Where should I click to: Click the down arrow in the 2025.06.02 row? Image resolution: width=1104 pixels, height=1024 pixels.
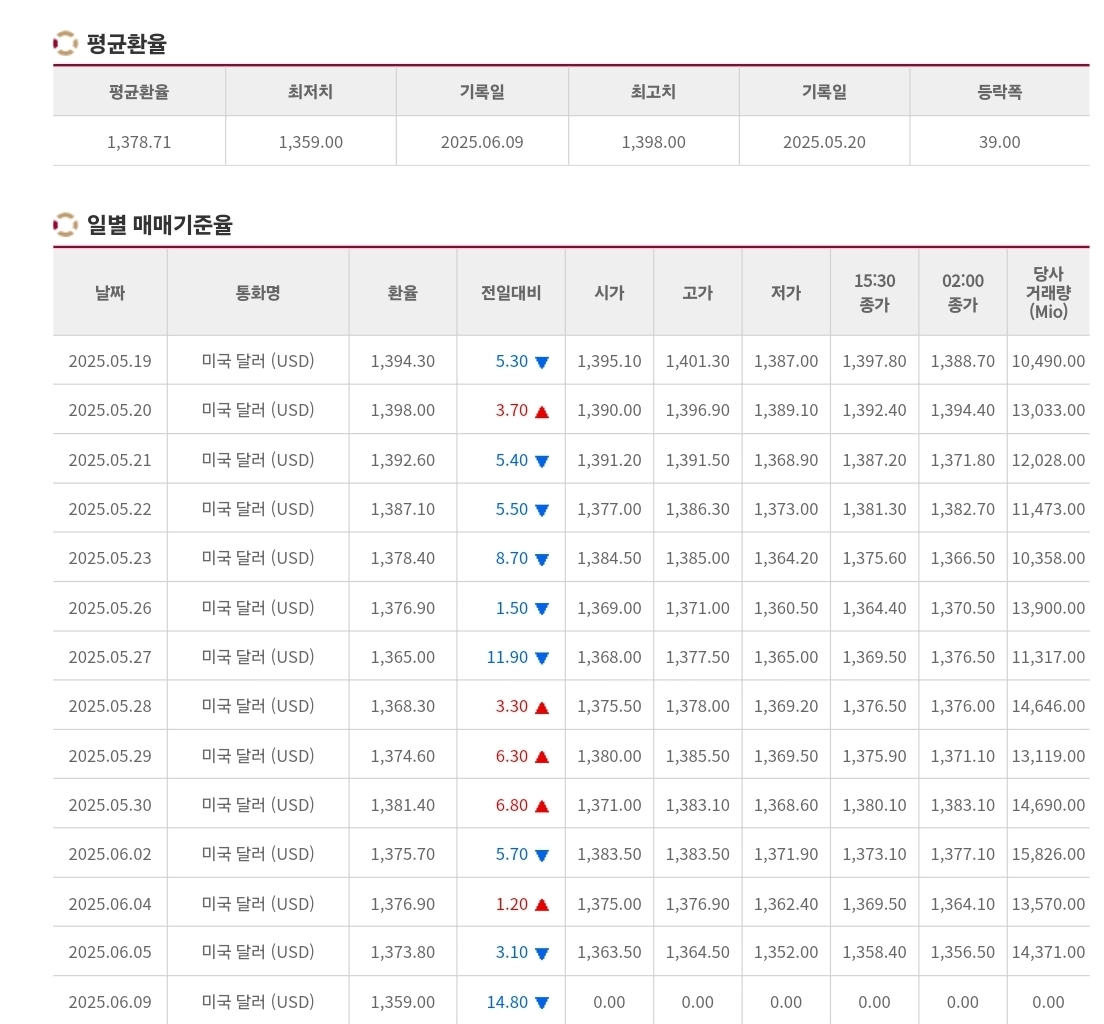point(541,856)
